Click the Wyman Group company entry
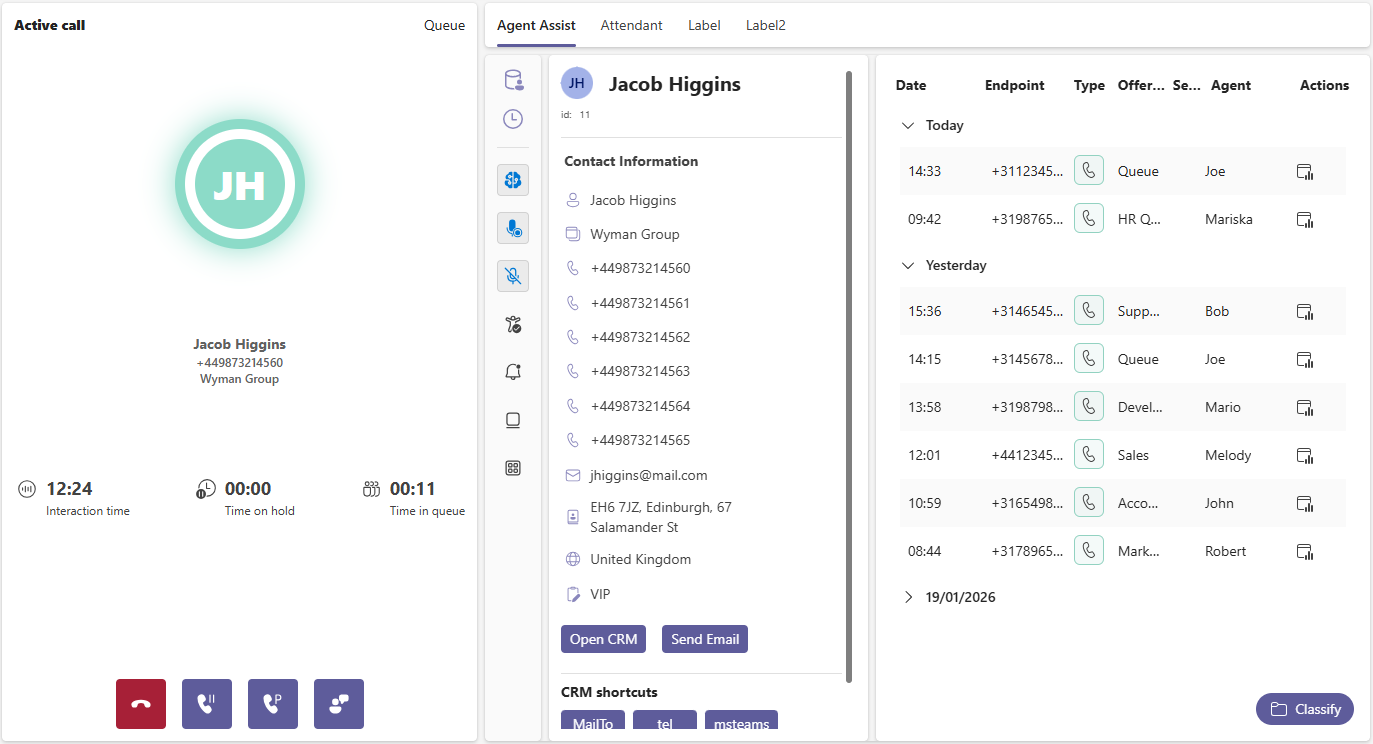1373x744 pixels. click(635, 234)
